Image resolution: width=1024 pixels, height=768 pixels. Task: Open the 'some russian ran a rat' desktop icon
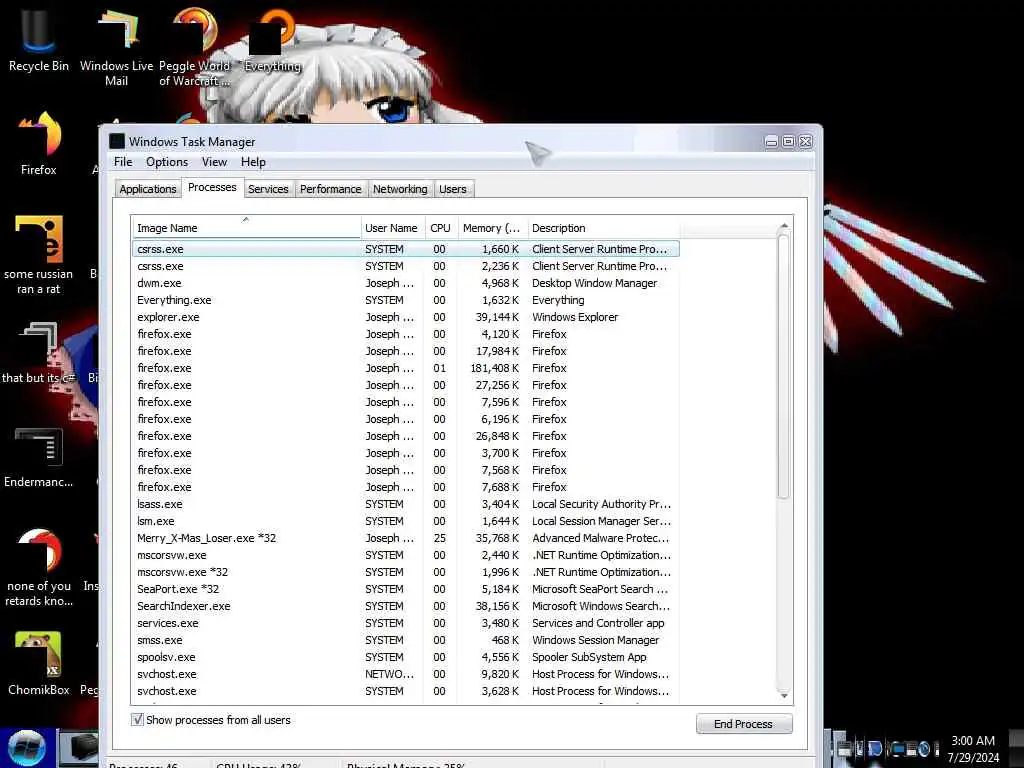(x=39, y=255)
